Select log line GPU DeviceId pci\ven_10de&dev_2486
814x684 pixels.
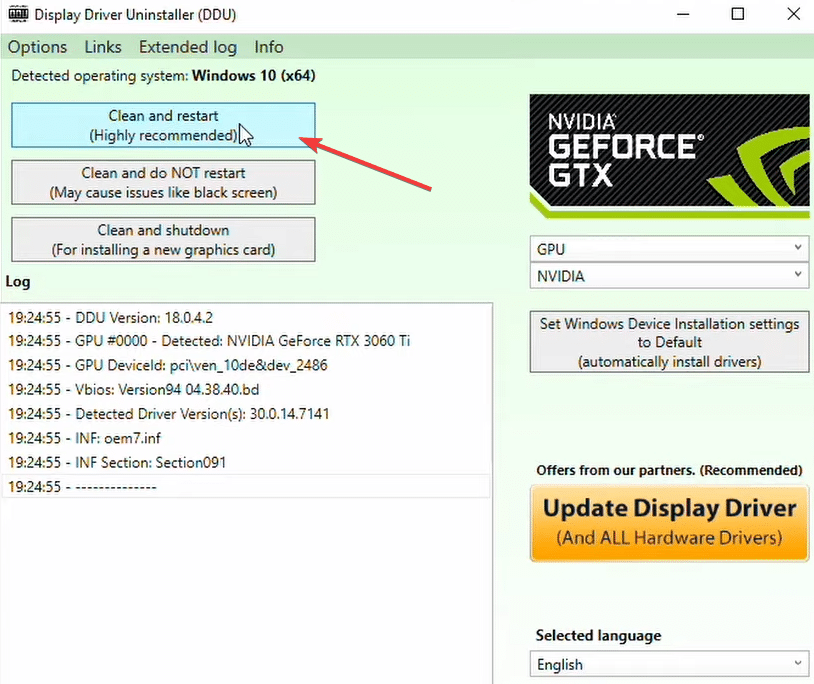click(x=246, y=365)
